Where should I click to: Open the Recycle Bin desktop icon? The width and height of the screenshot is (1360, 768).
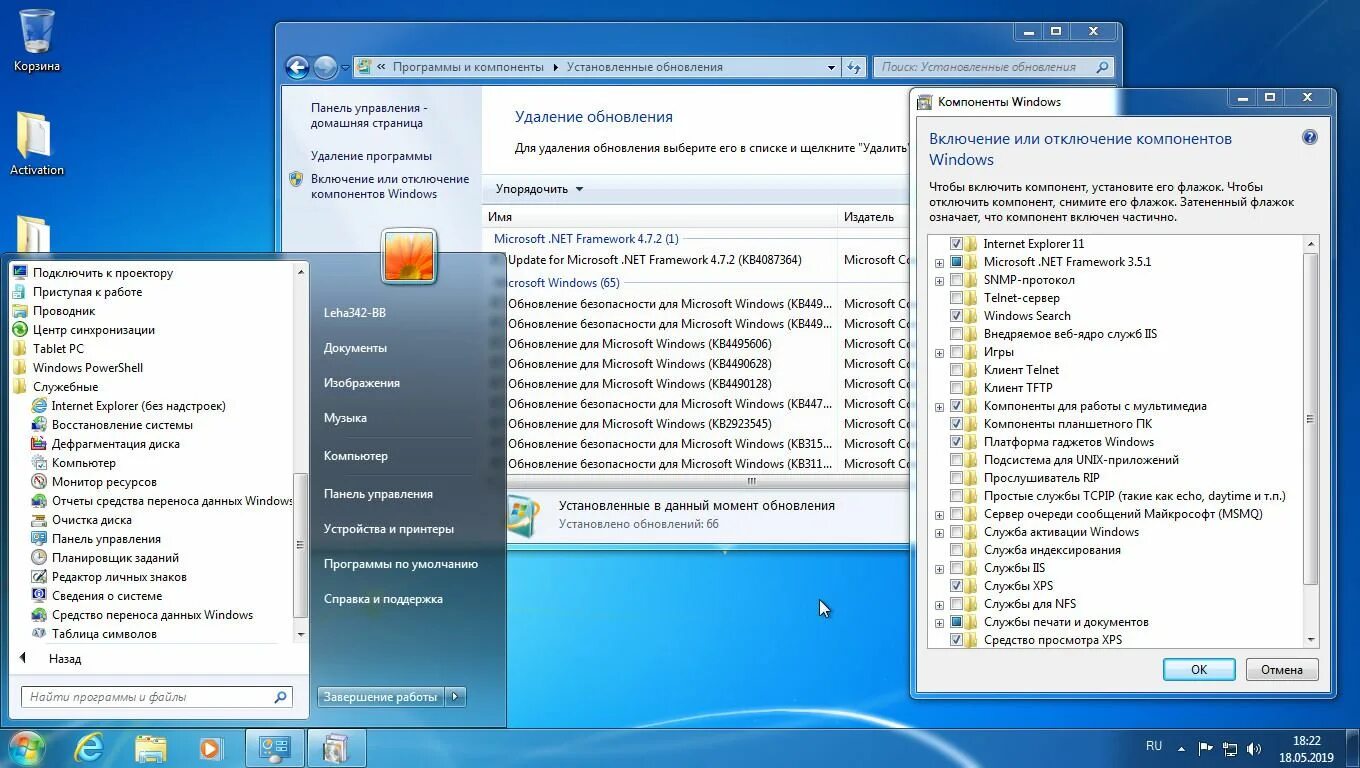[x=37, y=40]
